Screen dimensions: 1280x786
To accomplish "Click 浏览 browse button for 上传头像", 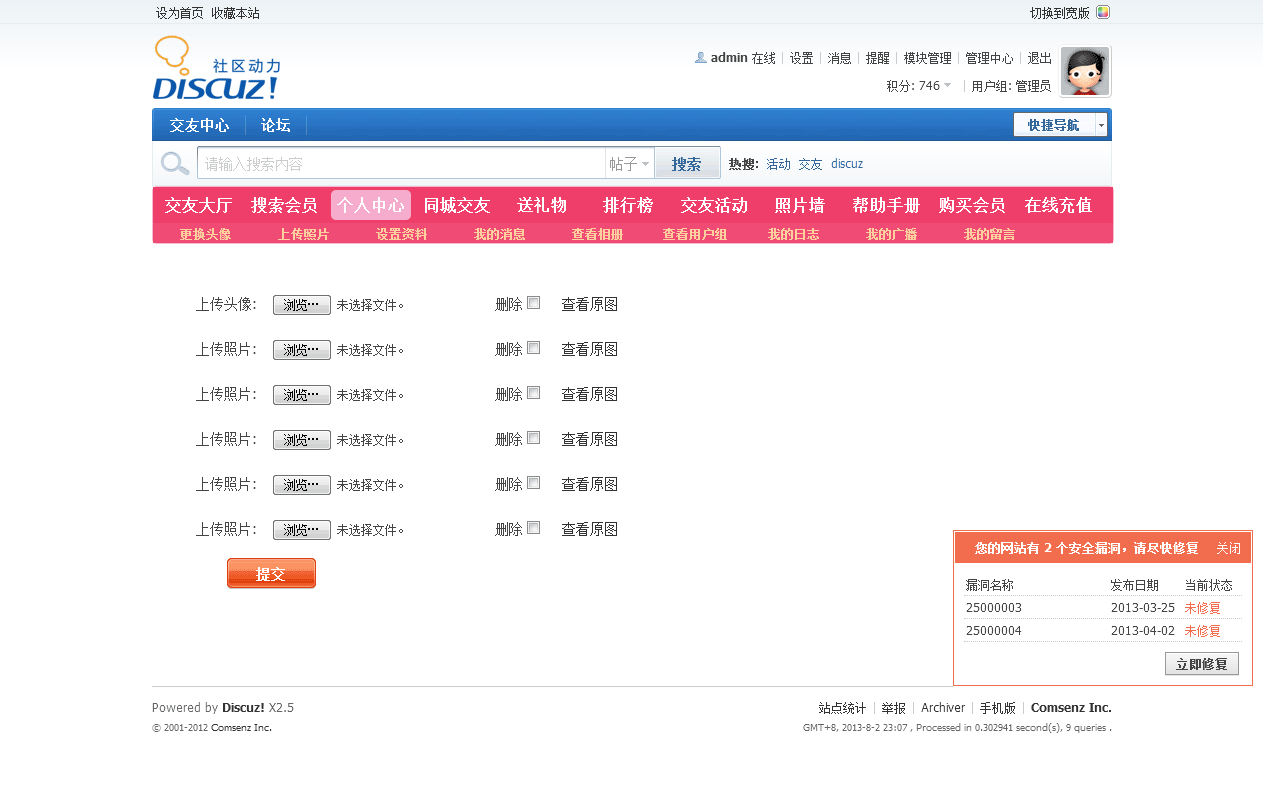I will click(301, 305).
